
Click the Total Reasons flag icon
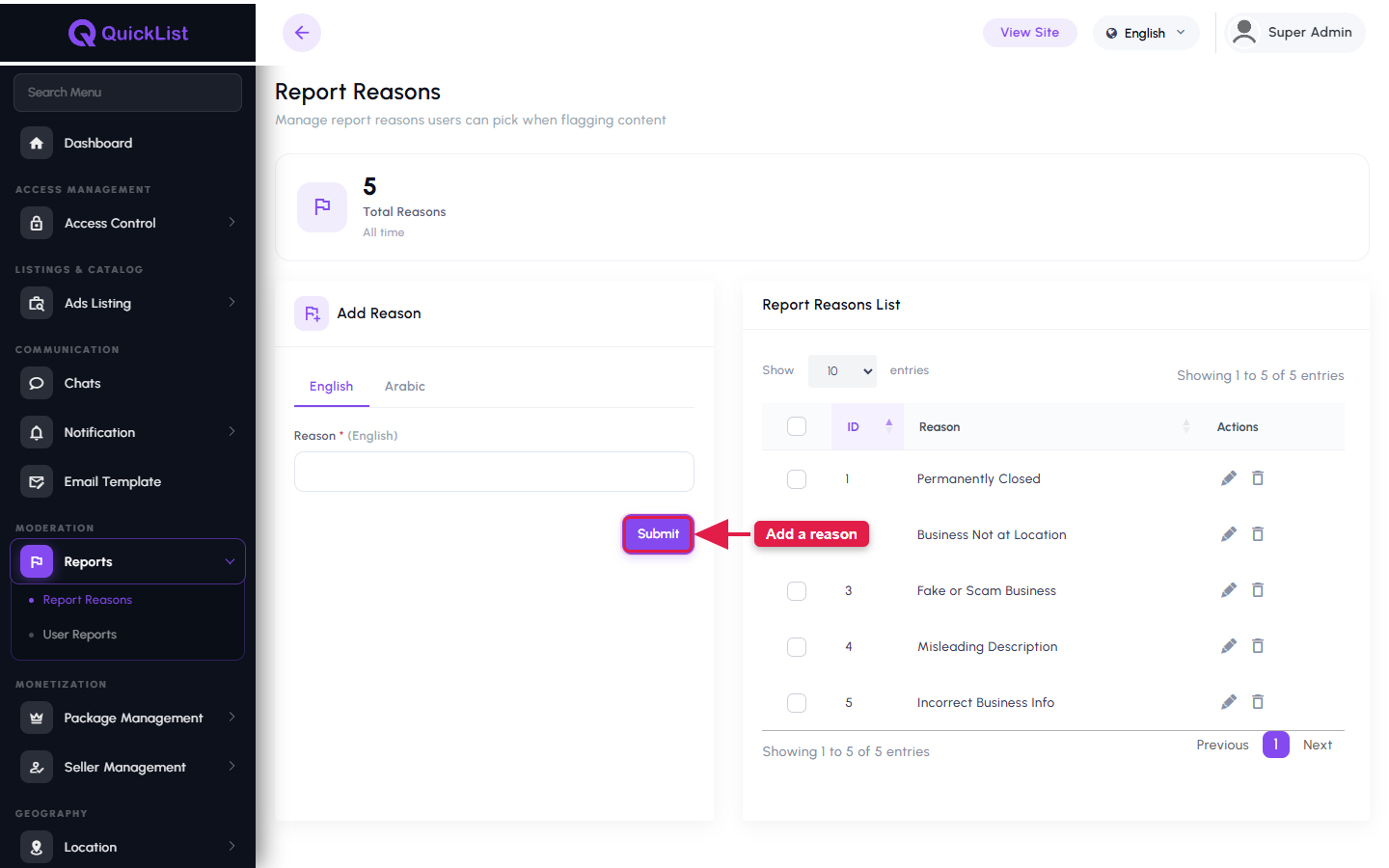(x=322, y=207)
